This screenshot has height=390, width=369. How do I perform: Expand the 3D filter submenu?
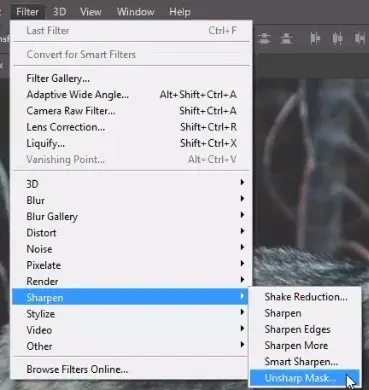(x=131, y=184)
